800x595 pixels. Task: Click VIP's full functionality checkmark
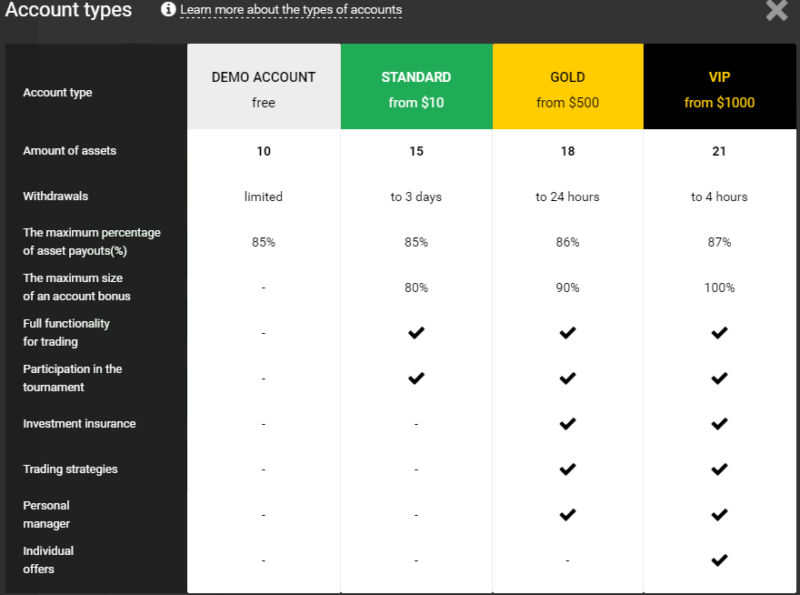click(719, 333)
